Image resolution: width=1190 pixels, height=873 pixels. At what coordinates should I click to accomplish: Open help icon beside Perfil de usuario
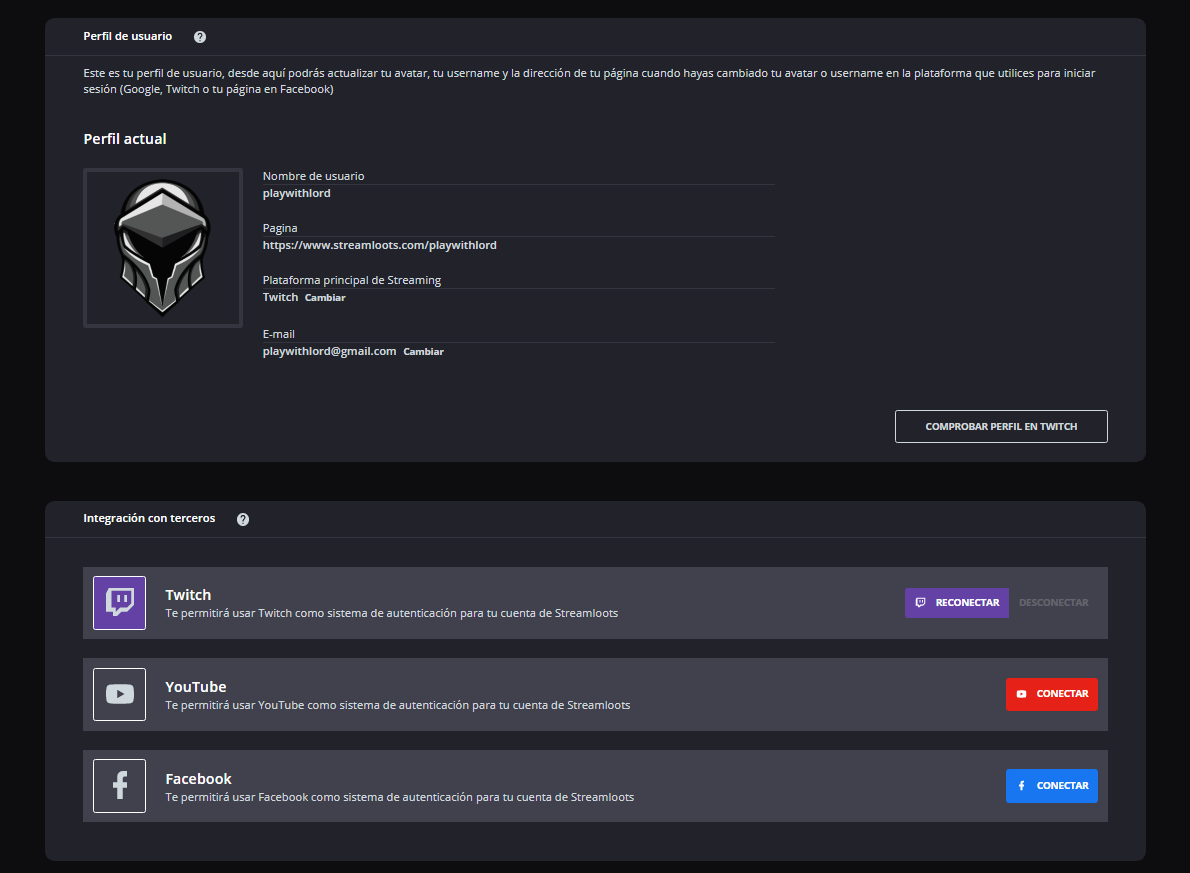(x=200, y=37)
